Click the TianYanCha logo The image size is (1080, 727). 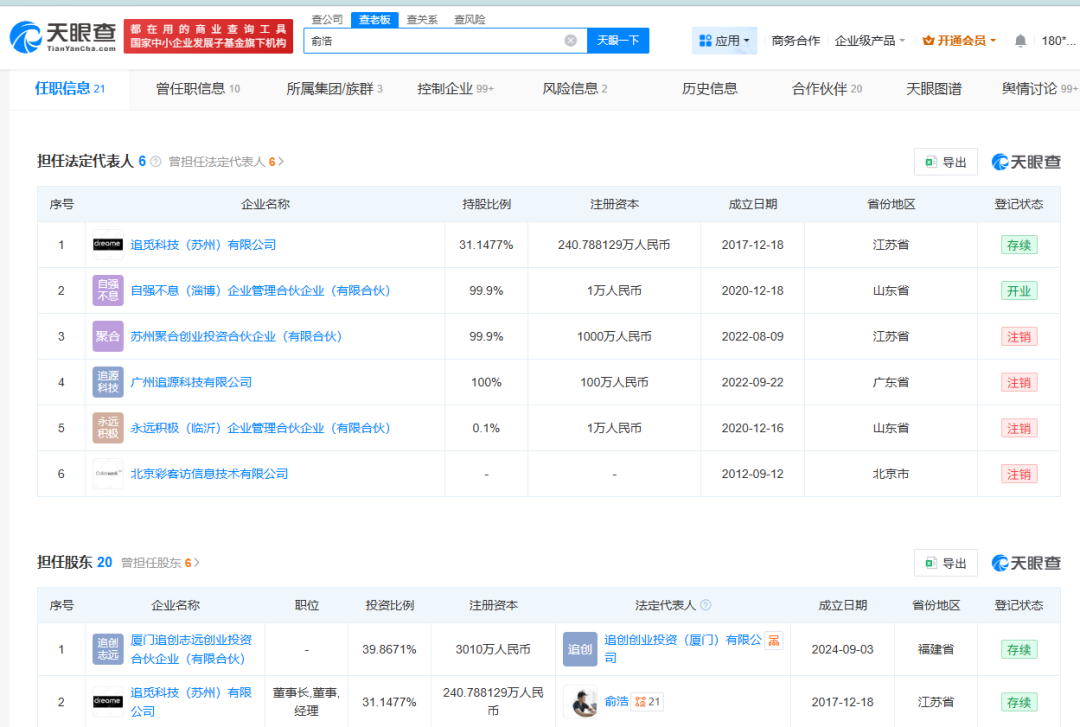point(63,37)
